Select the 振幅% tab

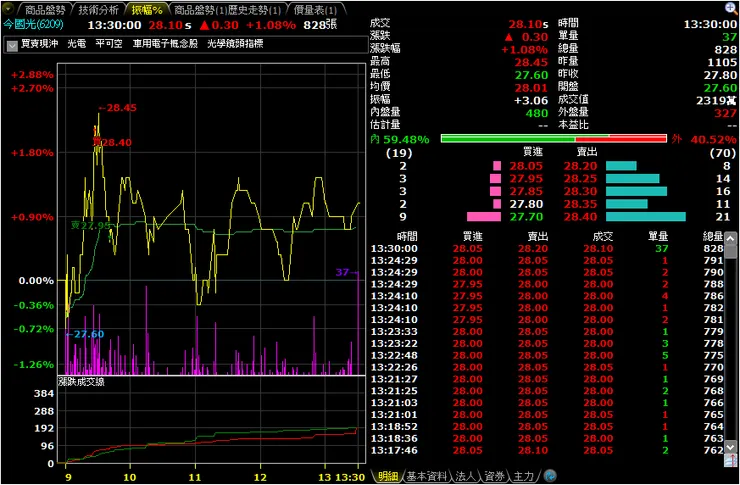[147, 9]
